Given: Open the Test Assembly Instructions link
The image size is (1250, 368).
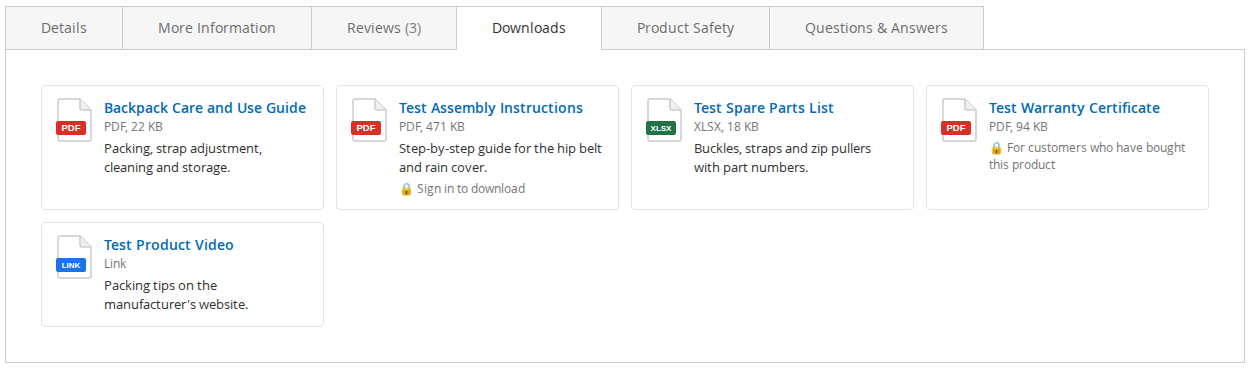Looking at the screenshot, I should pos(491,108).
